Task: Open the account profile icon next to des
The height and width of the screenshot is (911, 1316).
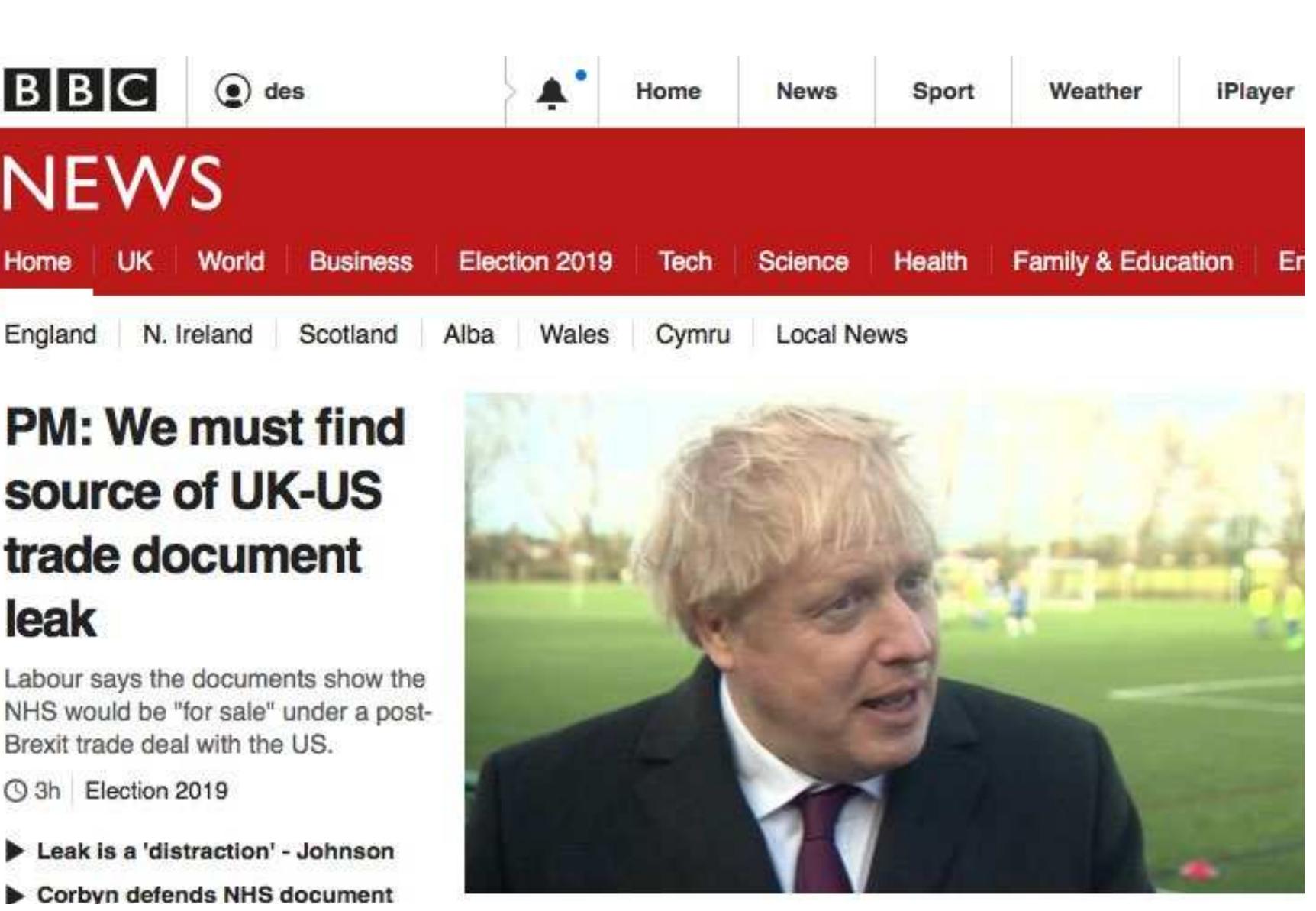Action: point(233,91)
